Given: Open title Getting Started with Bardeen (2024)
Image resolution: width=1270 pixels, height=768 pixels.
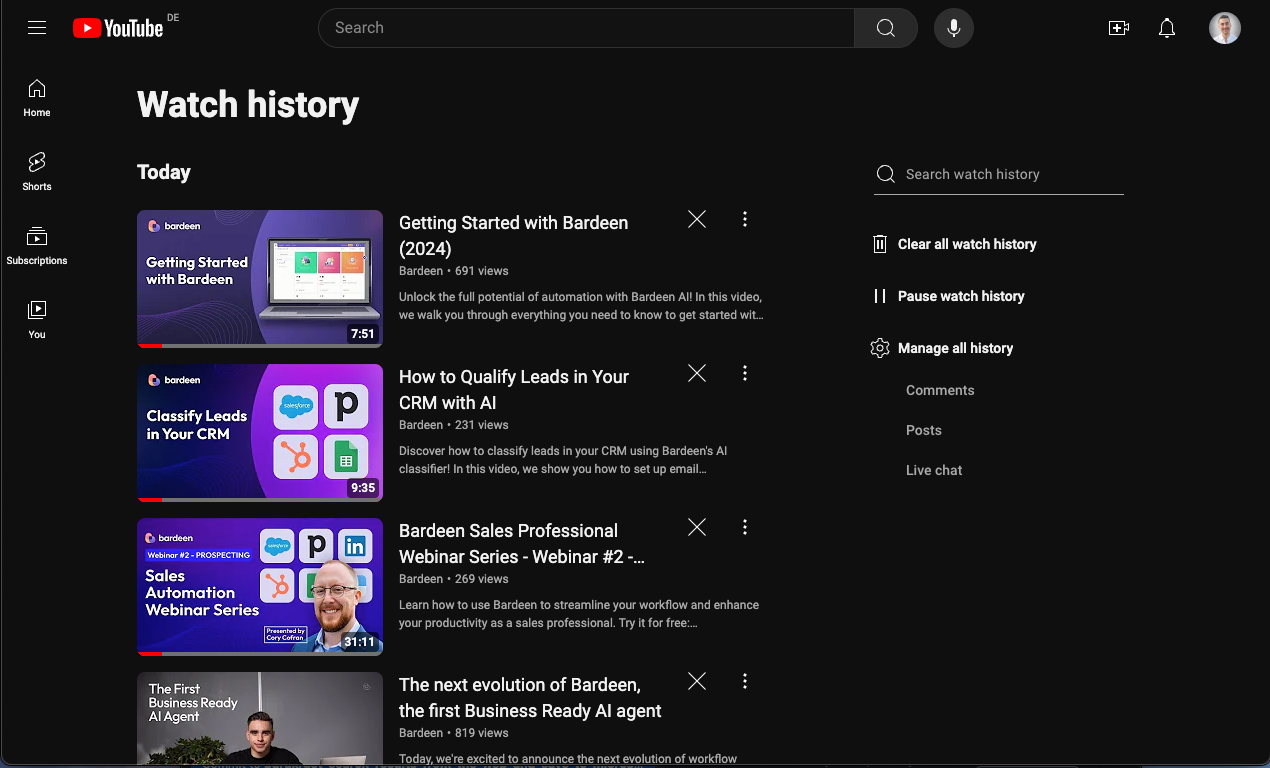Looking at the screenshot, I should tap(513, 236).
